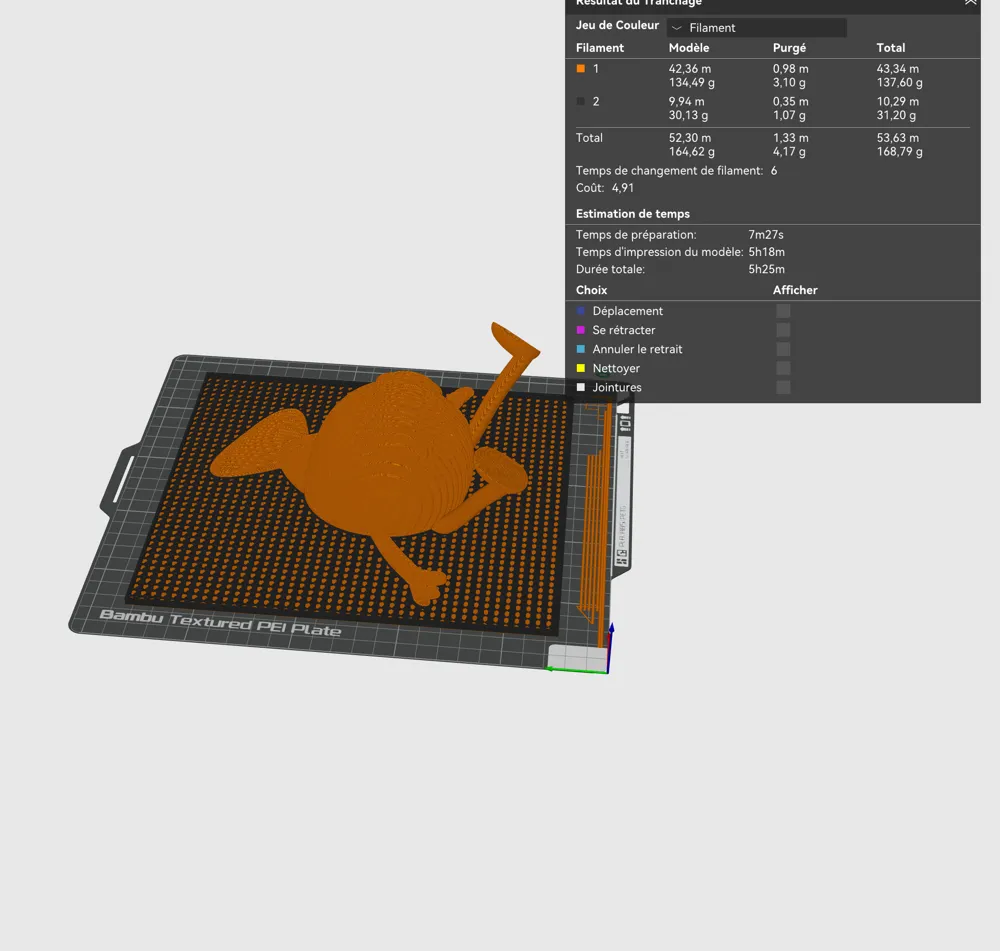The image size is (1000, 951).
Task: Click the Bambu Textured PEI Plate label
Action: coord(220,622)
